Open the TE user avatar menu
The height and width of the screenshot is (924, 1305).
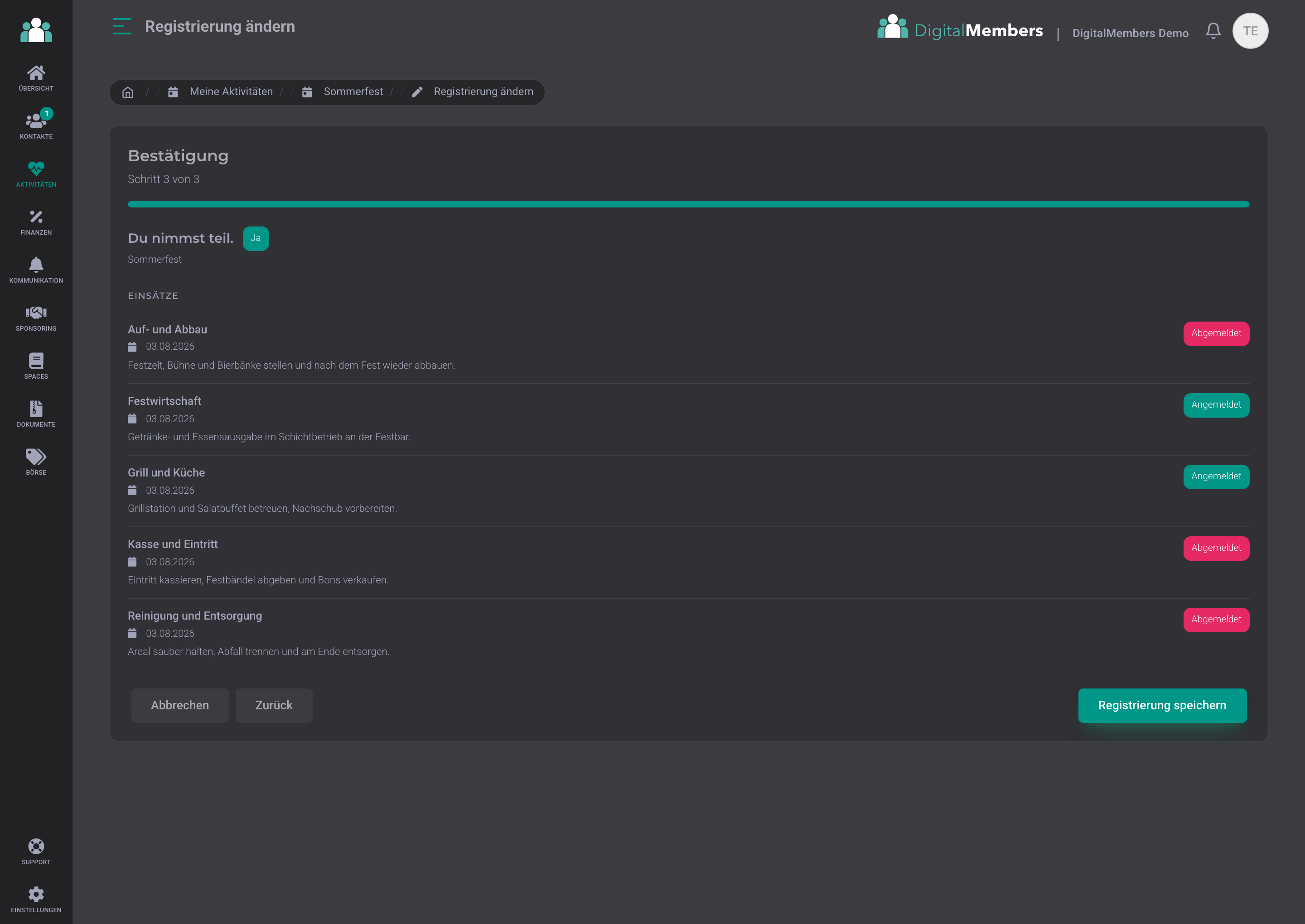(1250, 31)
